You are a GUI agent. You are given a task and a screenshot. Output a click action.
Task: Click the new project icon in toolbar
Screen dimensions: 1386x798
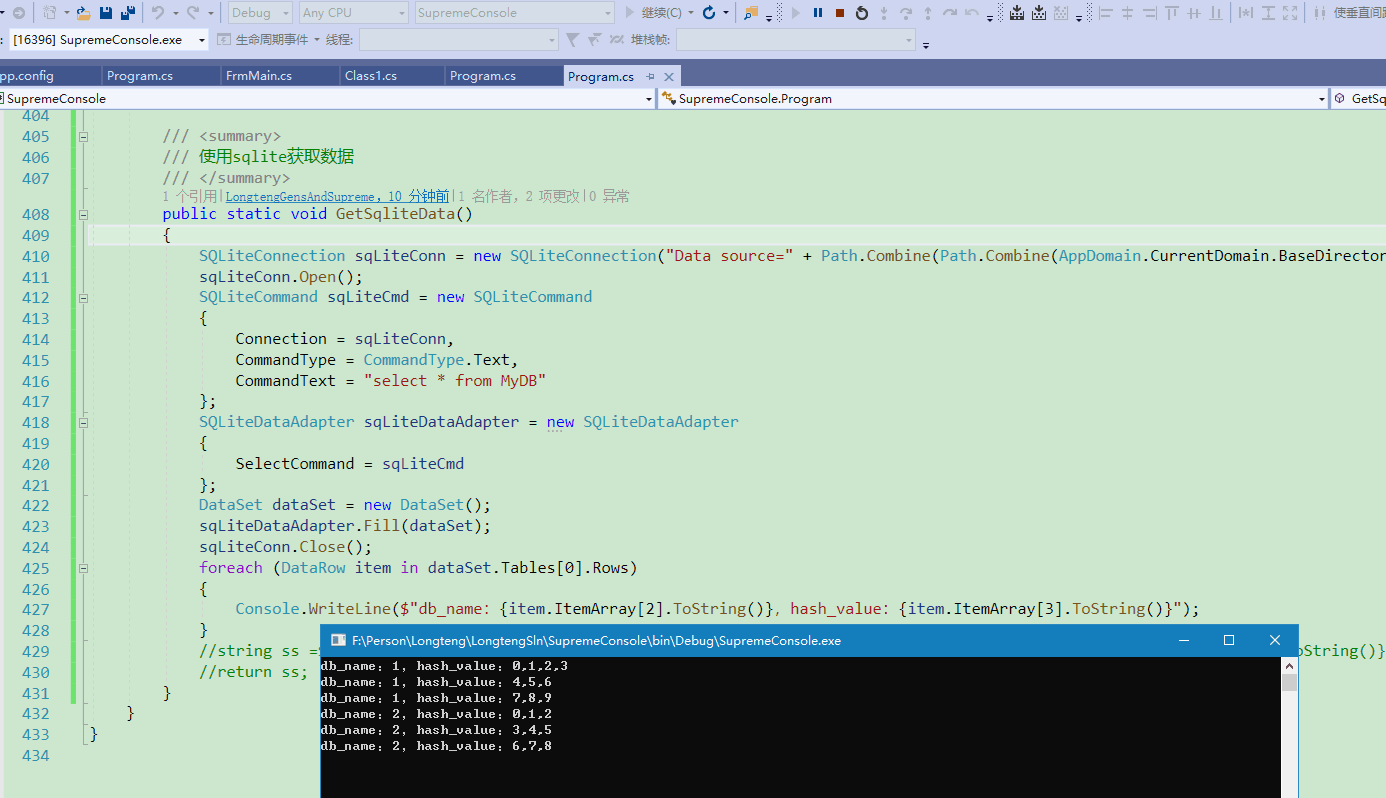[49, 13]
